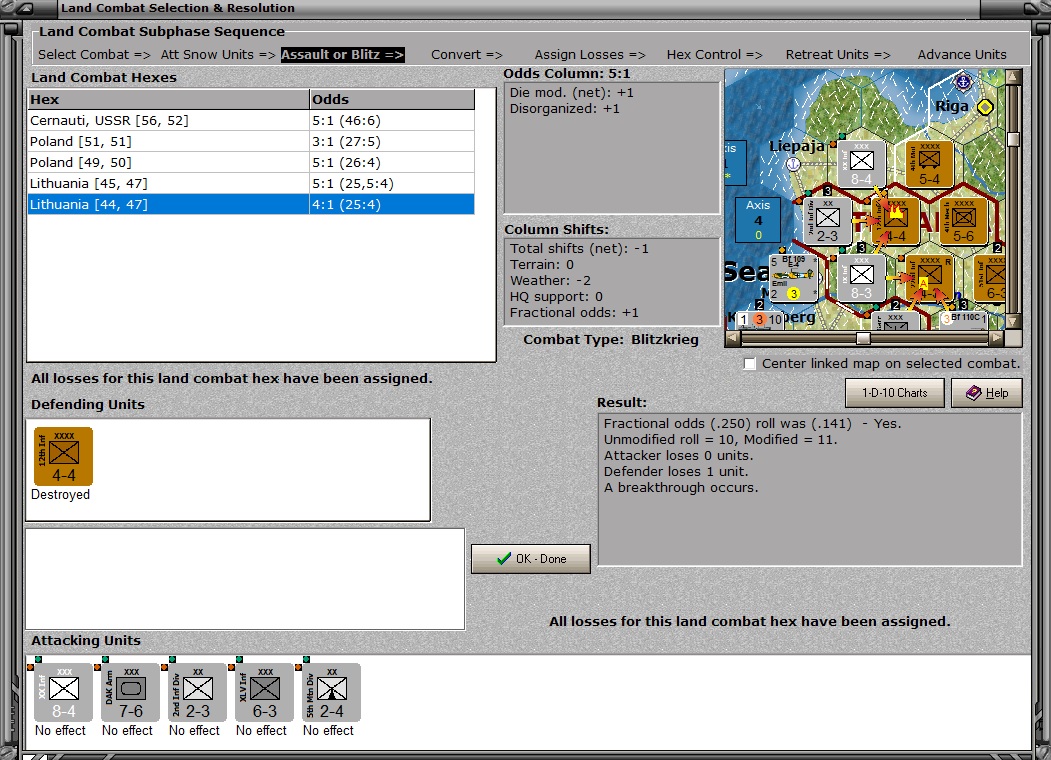Click the Result text box
This screenshot has width=1051, height=760.
pyautogui.click(x=810, y=489)
